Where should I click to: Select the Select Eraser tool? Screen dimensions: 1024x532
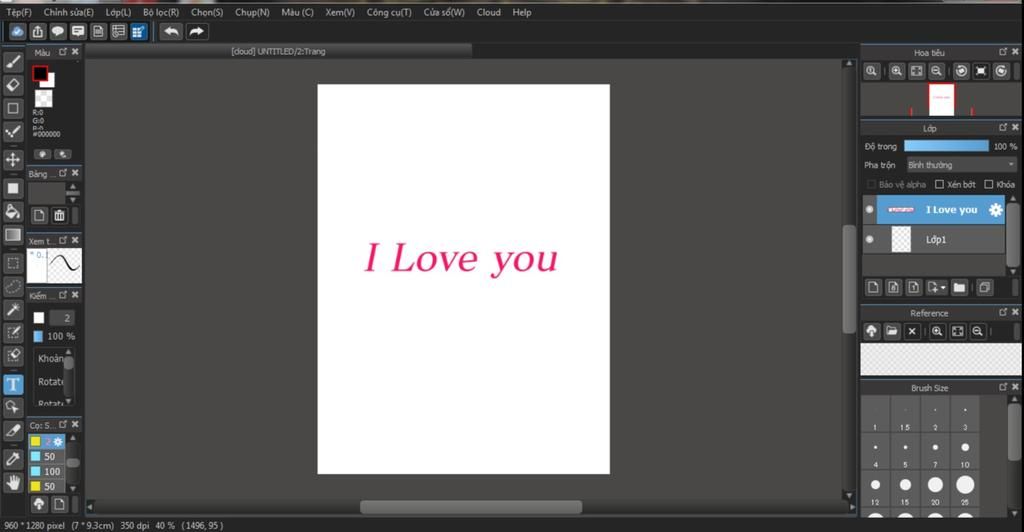click(13, 356)
